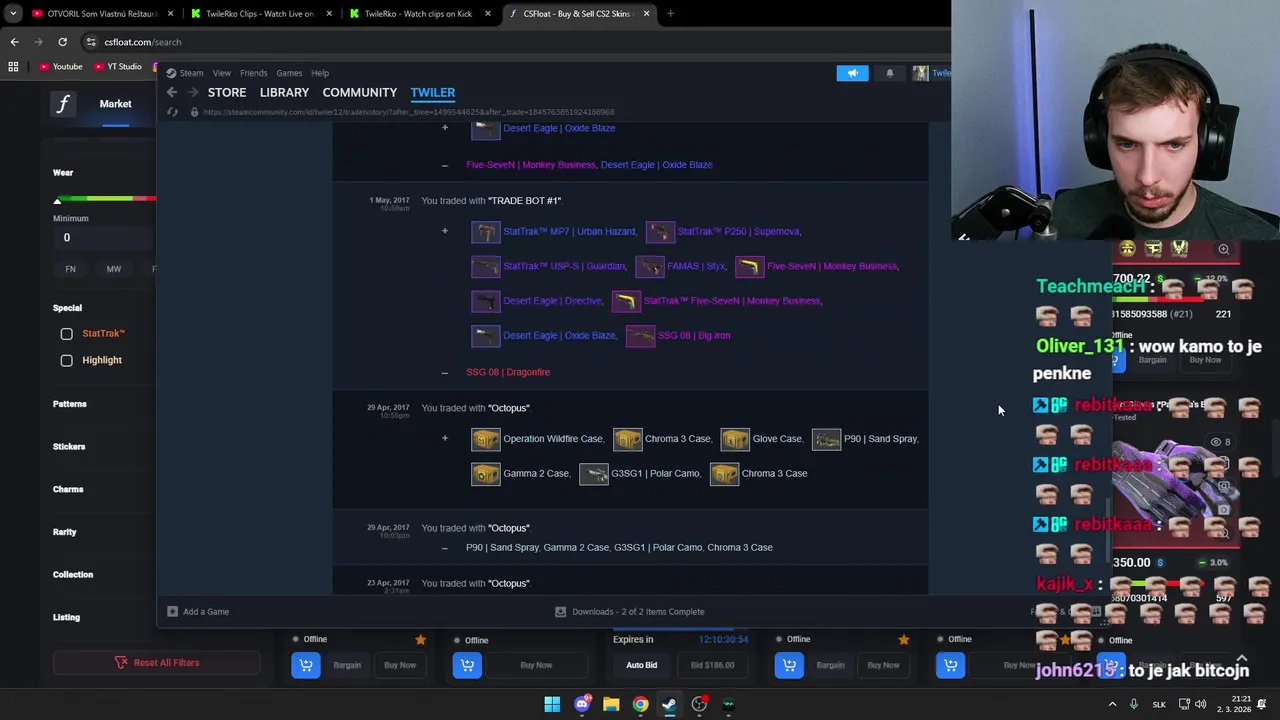Open Glove Case item link
This screenshot has width=1280, height=720.
[x=777, y=439]
